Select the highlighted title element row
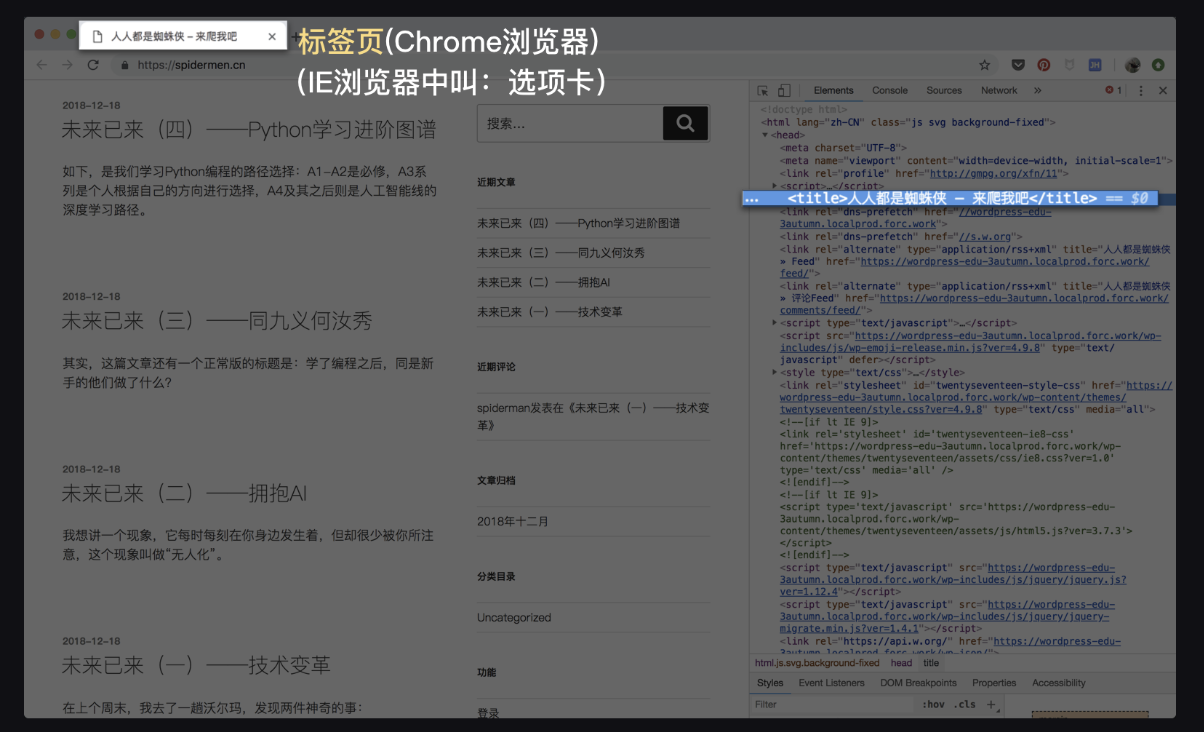Image resolution: width=1204 pixels, height=732 pixels. [x=950, y=198]
